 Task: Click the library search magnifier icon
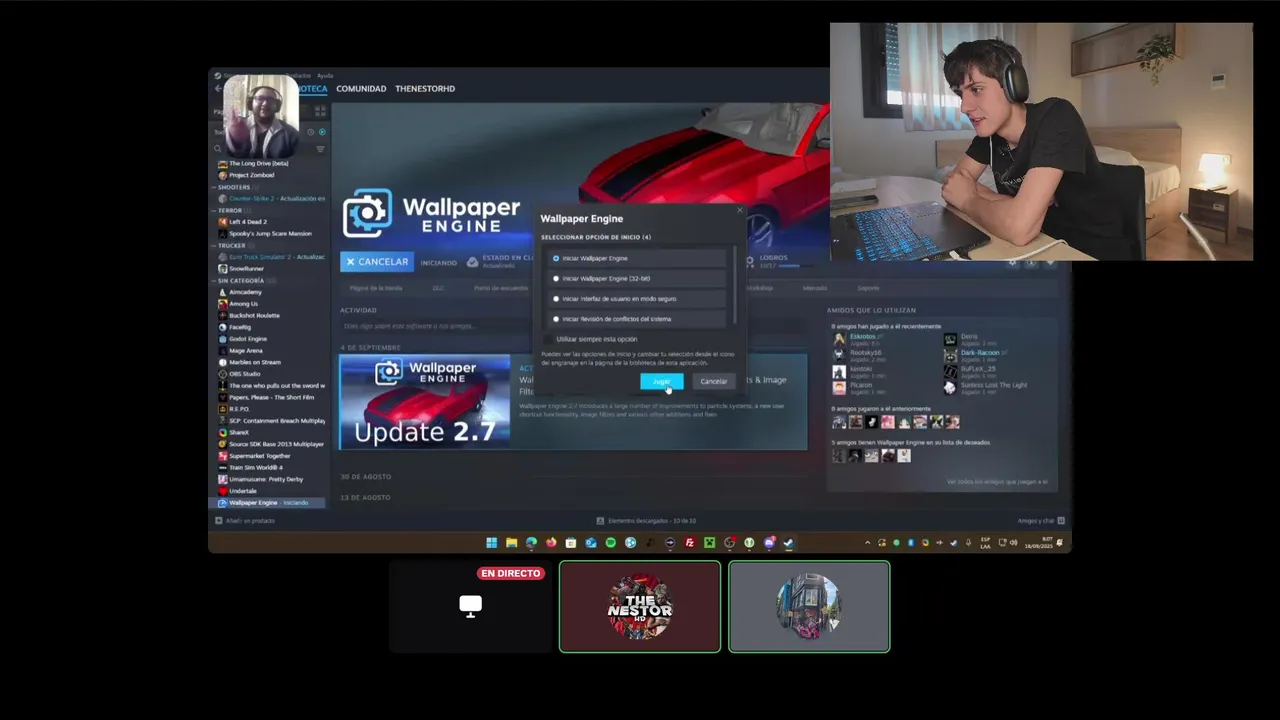point(217,149)
